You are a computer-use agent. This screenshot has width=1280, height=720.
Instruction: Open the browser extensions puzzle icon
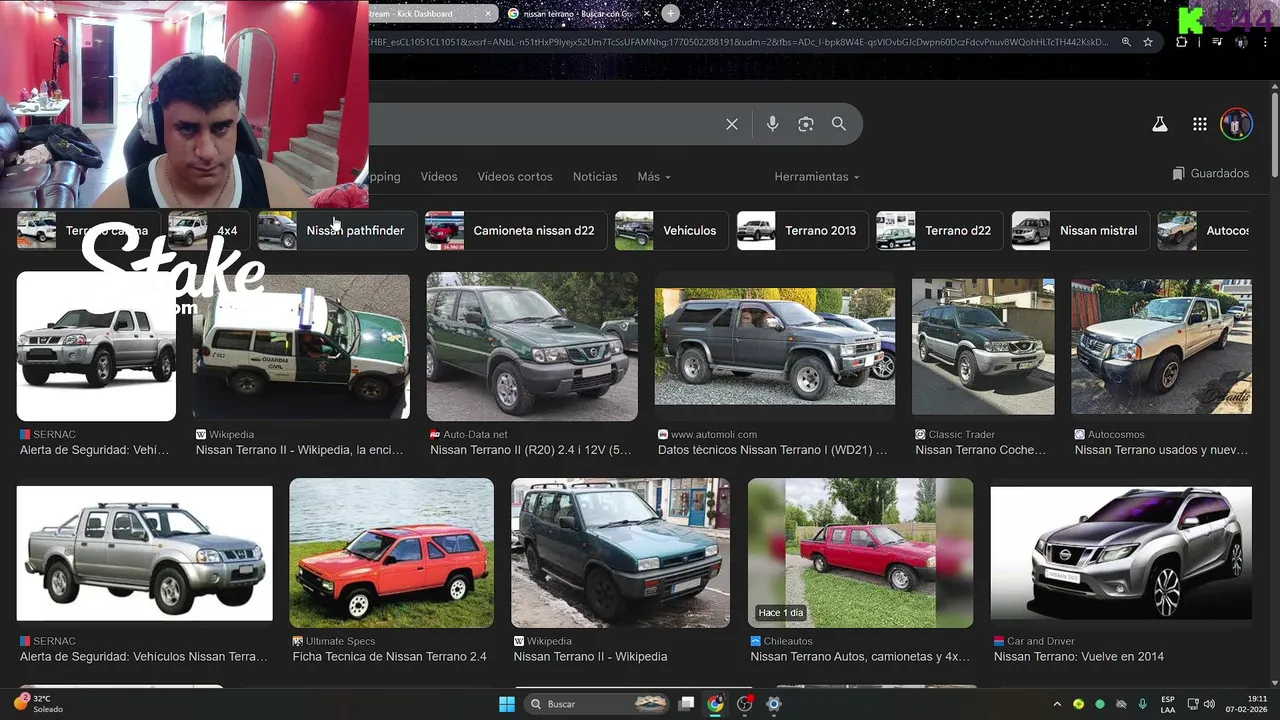1182,42
